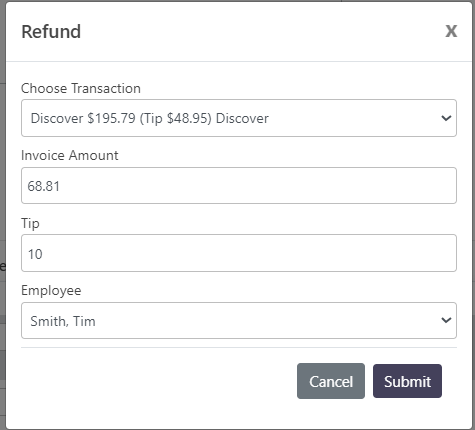Viewport: 475px width, 430px height.
Task: Click the Invoice Amount label
Action: point(70,155)
